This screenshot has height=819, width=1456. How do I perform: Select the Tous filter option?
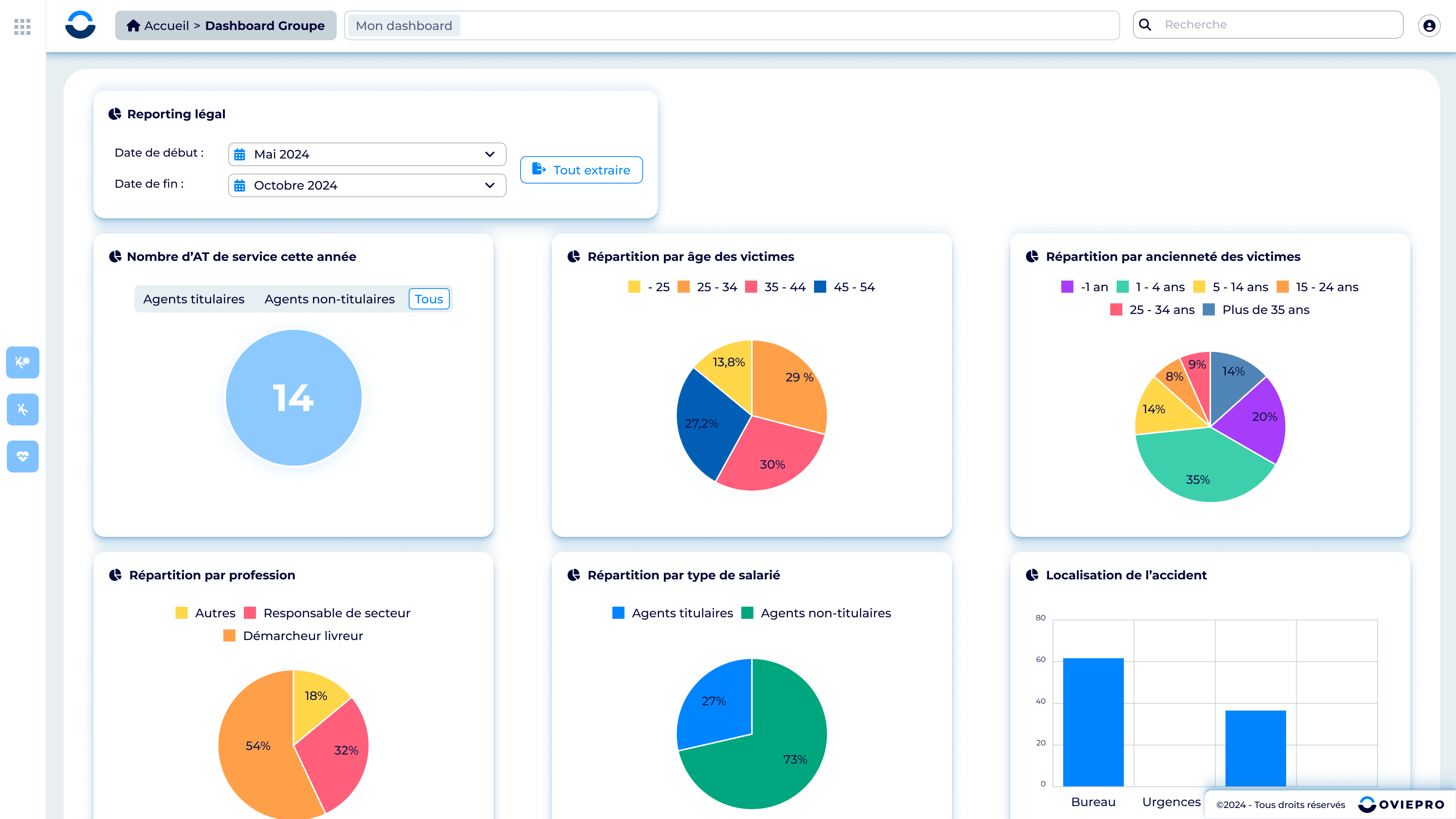coord(429,299)
